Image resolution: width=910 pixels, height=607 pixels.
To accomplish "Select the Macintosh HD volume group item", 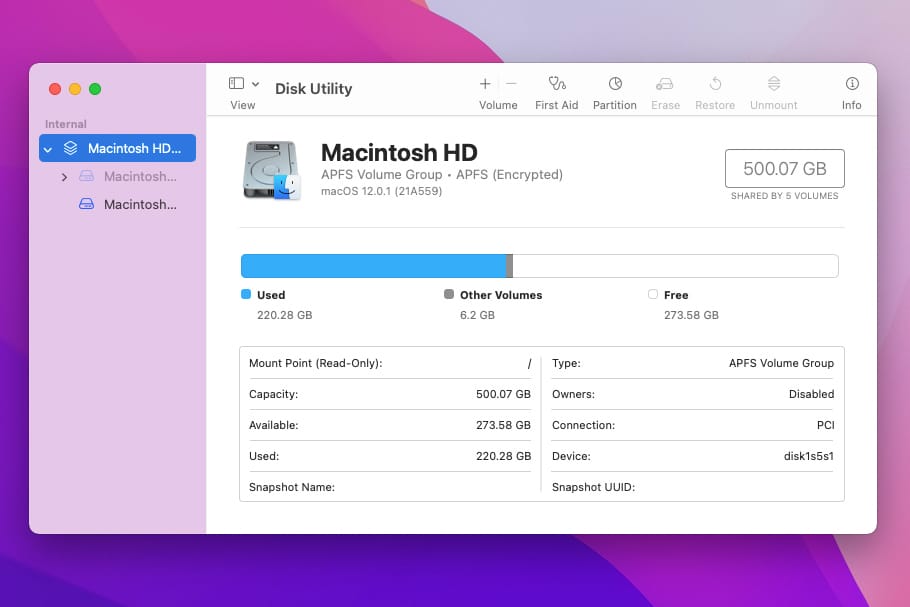I will 117,148.
